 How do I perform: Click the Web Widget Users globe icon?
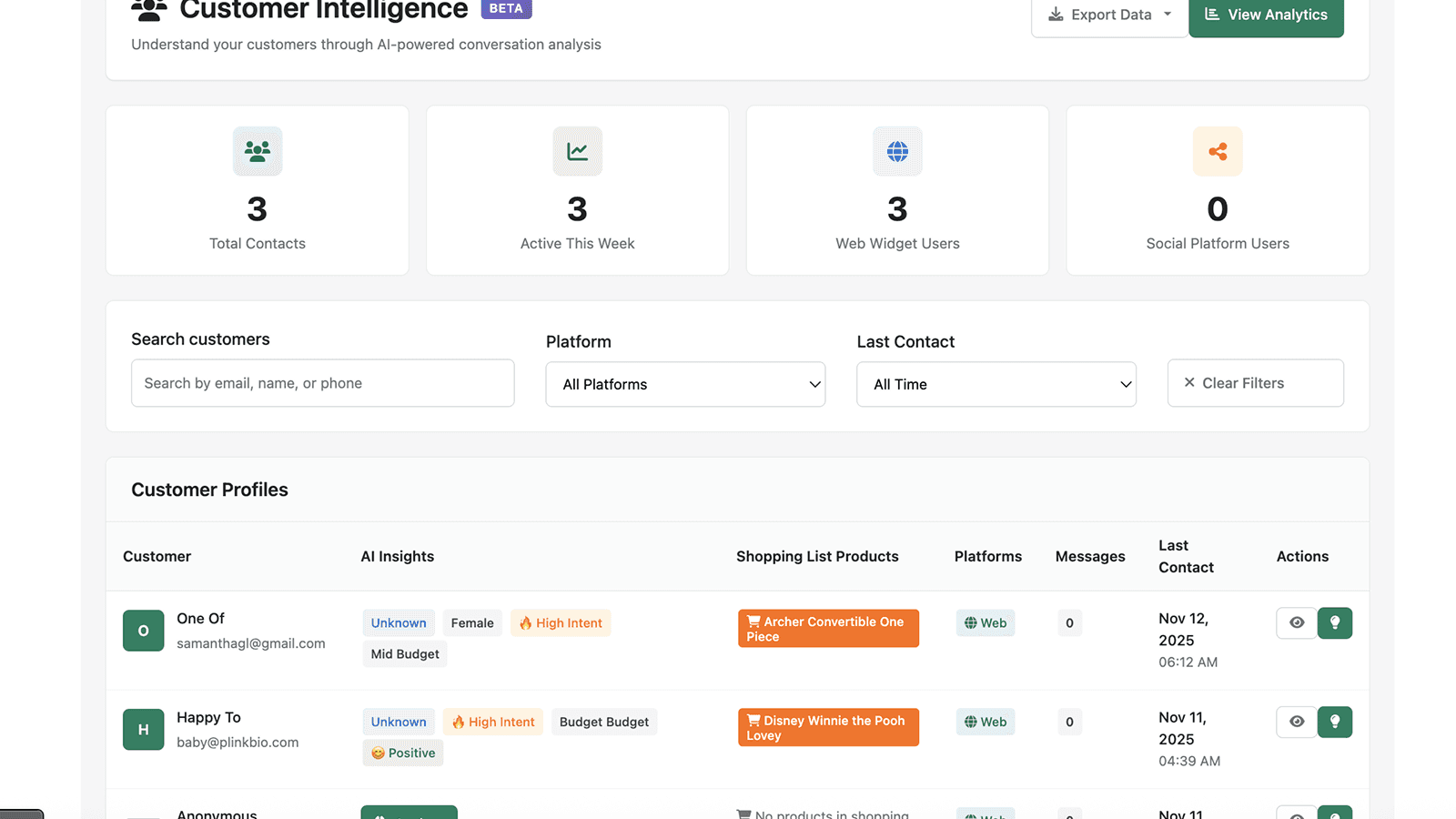click(x=897, y=151)
